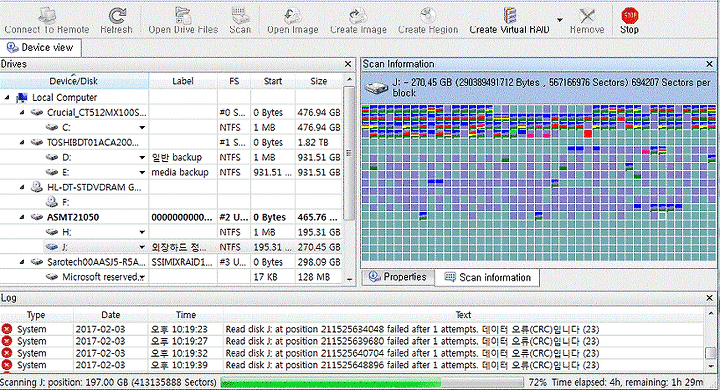
Task: Select the D: partition row
Action: coord(171,158)
